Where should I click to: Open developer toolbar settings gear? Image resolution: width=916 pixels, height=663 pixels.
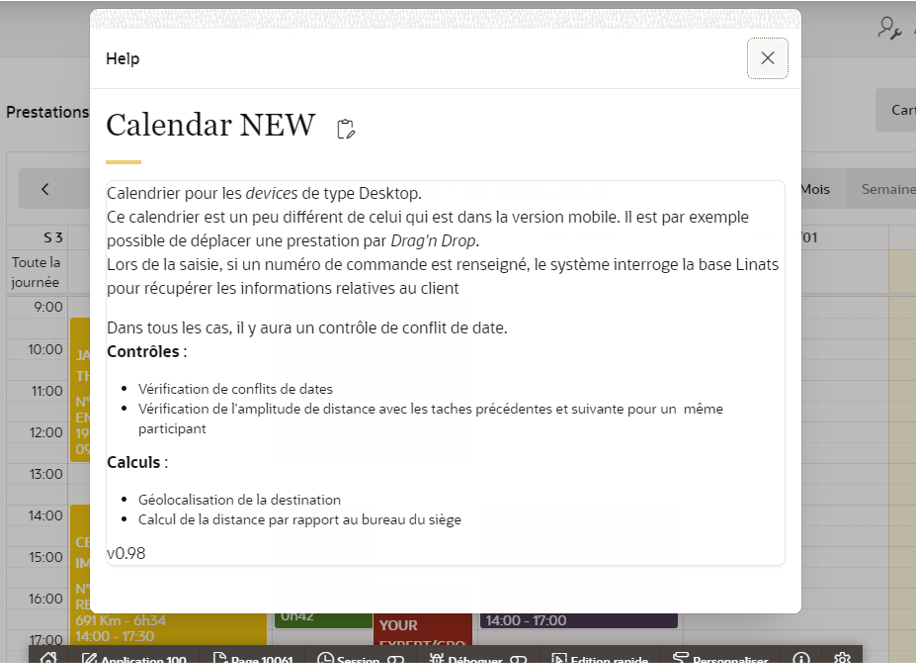[842, 658]
